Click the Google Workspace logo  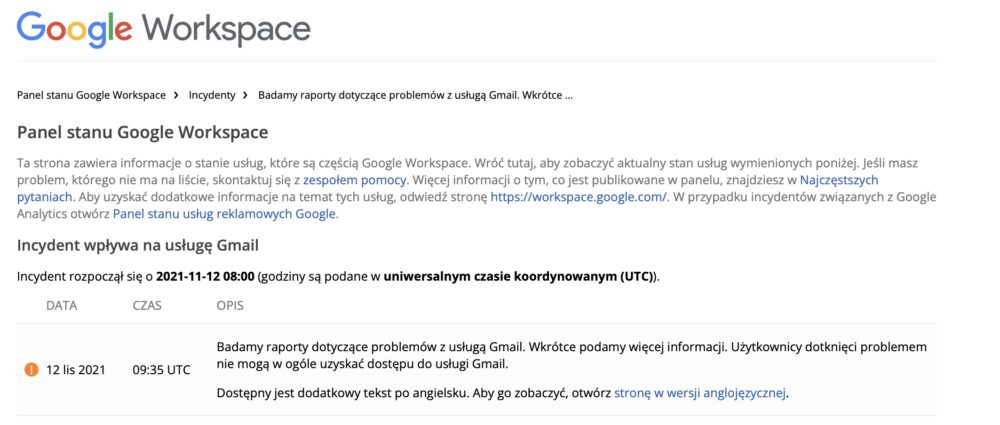(x=163, y=29)
